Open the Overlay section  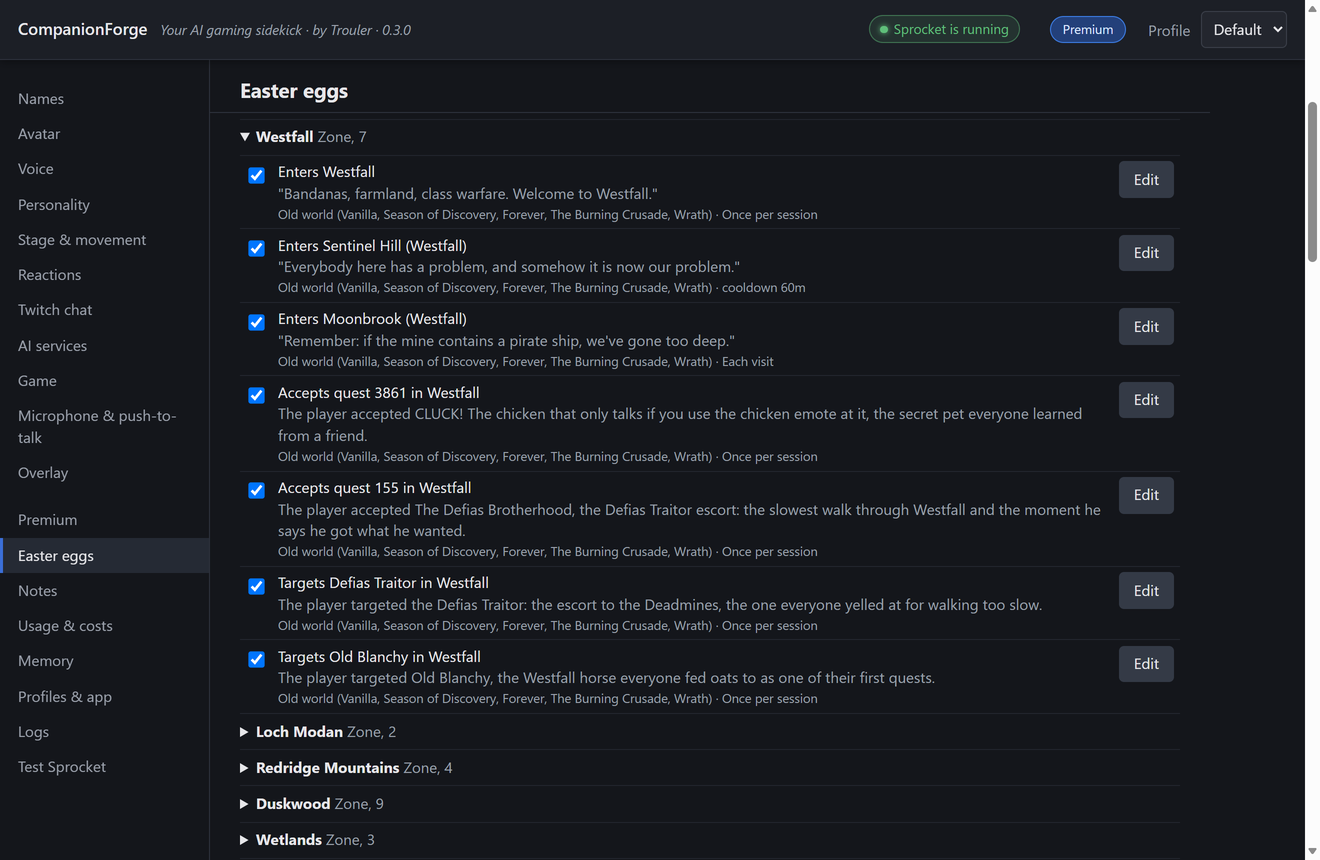point(105,473)
